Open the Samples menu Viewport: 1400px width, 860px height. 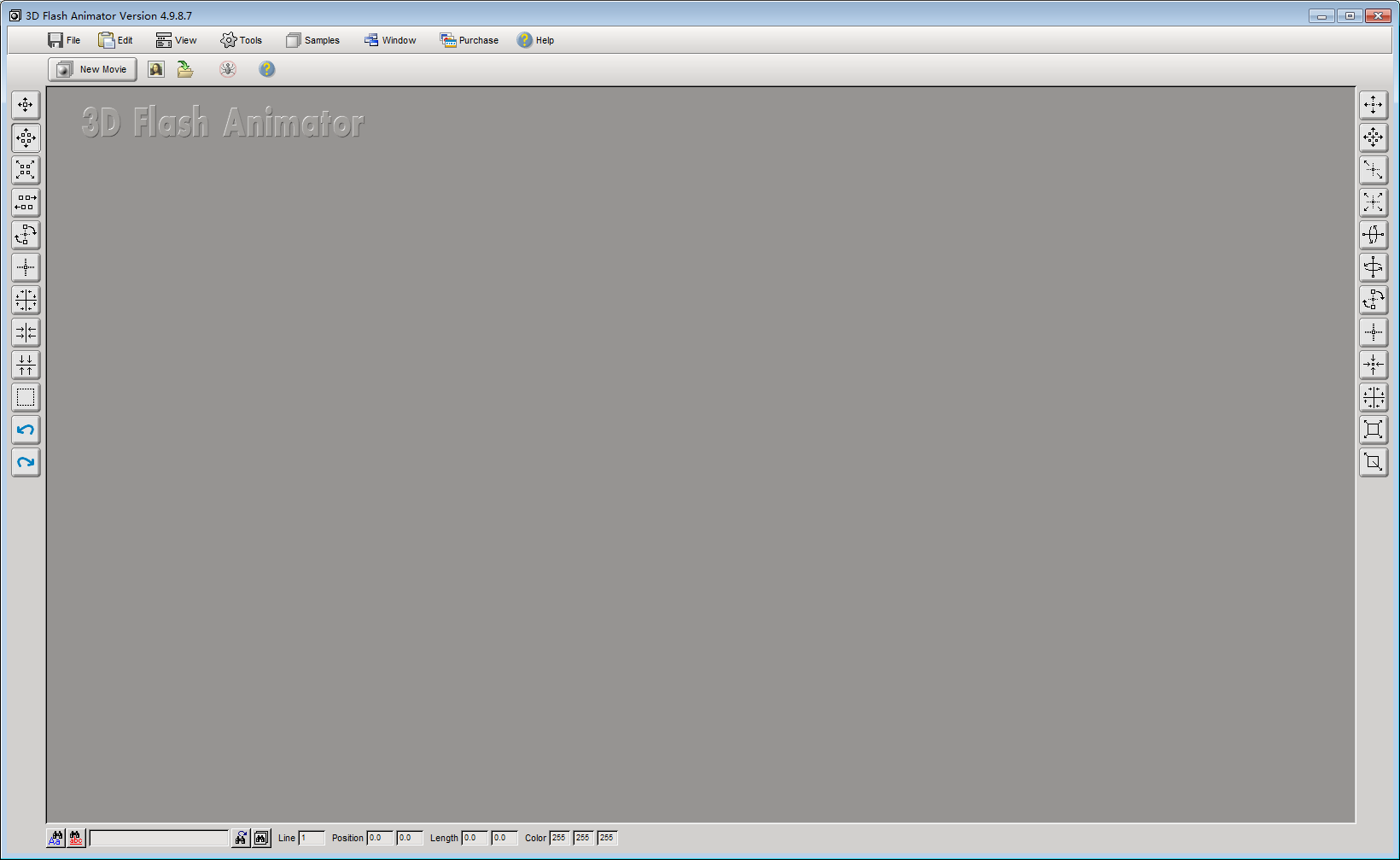[312, 40]
